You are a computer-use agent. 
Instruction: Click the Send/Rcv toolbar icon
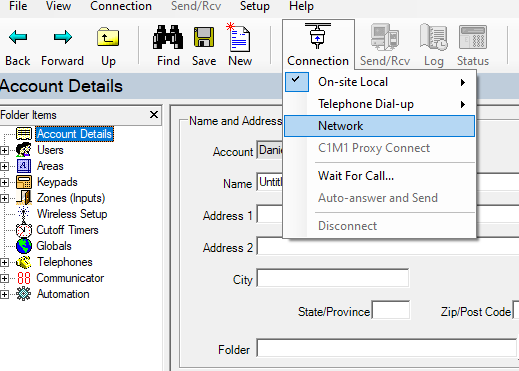pos(385,37)
